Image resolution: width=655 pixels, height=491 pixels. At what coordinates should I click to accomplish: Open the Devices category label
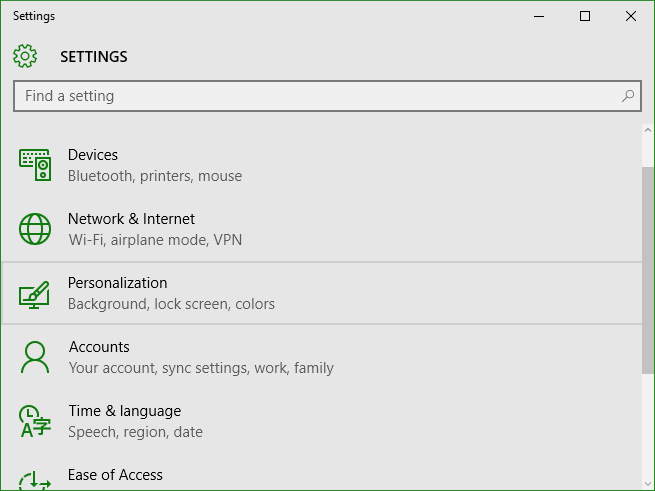[x=93, y=155]
